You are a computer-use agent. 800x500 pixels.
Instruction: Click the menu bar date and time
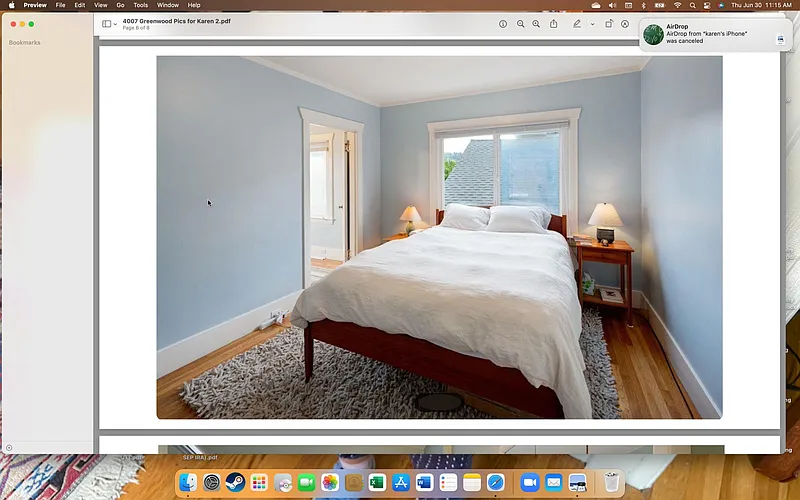tap(762, 5)
